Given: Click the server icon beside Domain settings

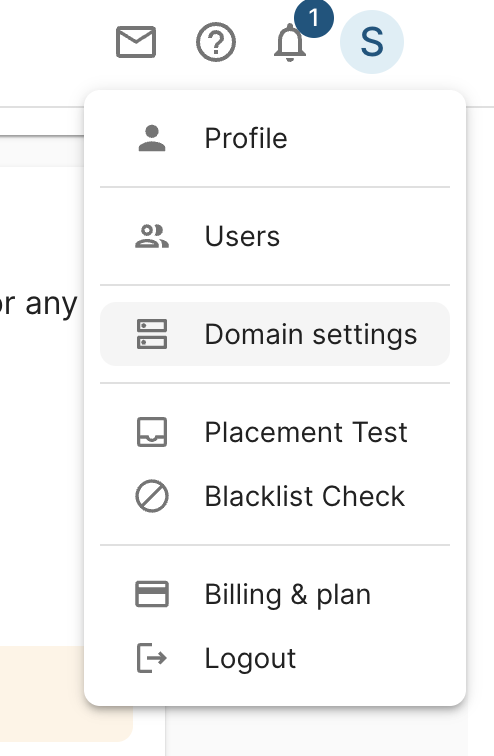Looking at the screenshot, I should [152, 334].
